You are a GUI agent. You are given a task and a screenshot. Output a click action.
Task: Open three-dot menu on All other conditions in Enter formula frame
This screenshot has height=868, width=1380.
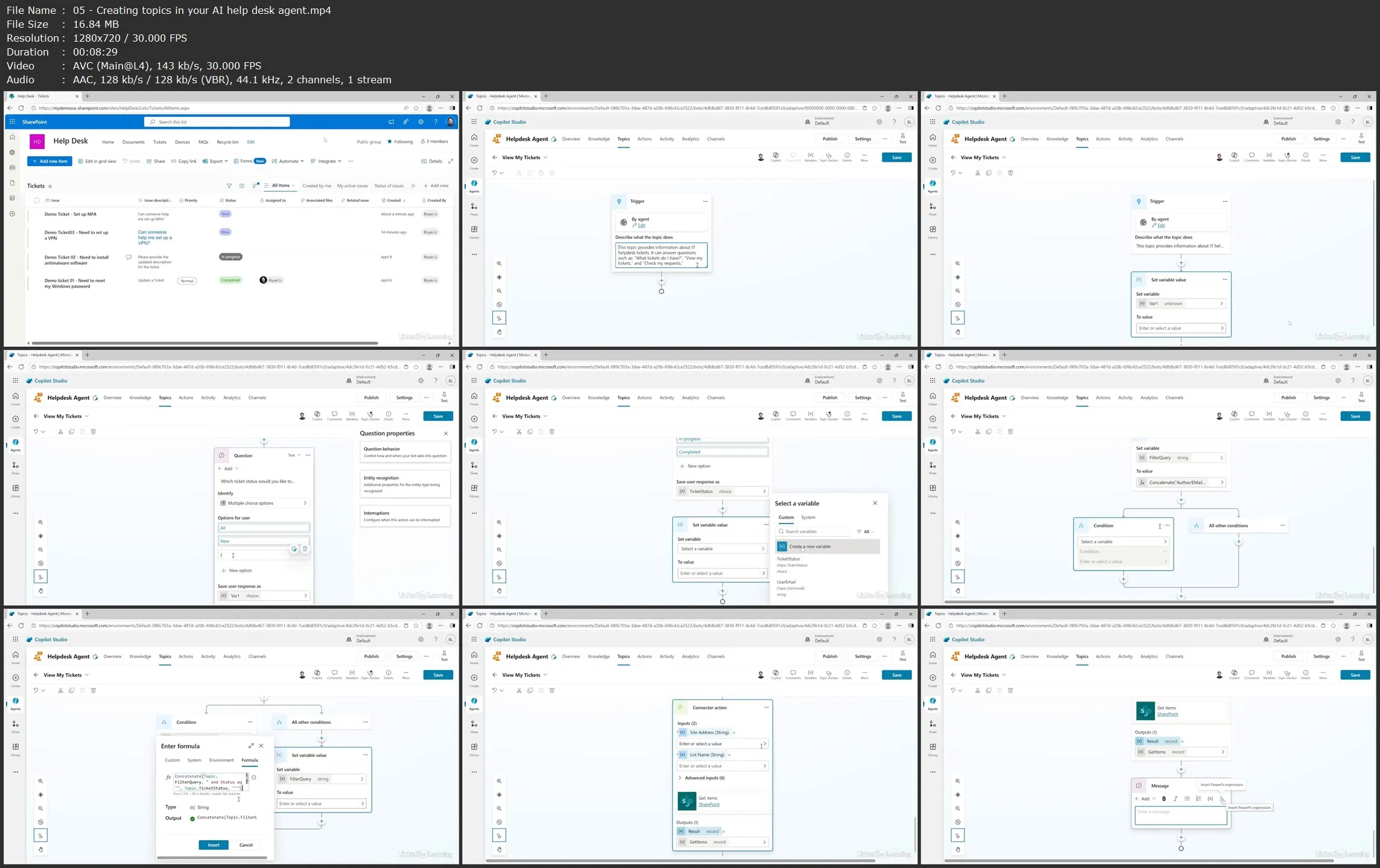pyautogui.click(x=365, y=722)
